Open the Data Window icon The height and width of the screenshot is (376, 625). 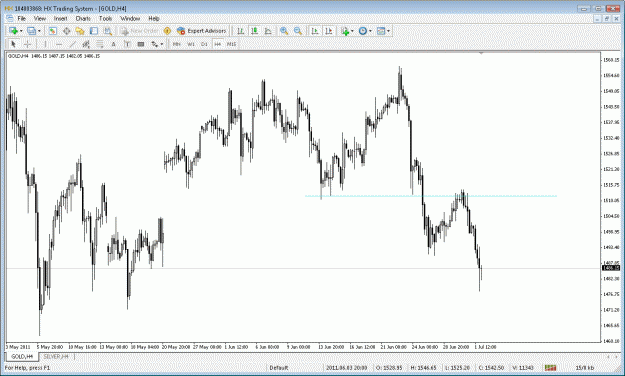click(x=67, y=31)
